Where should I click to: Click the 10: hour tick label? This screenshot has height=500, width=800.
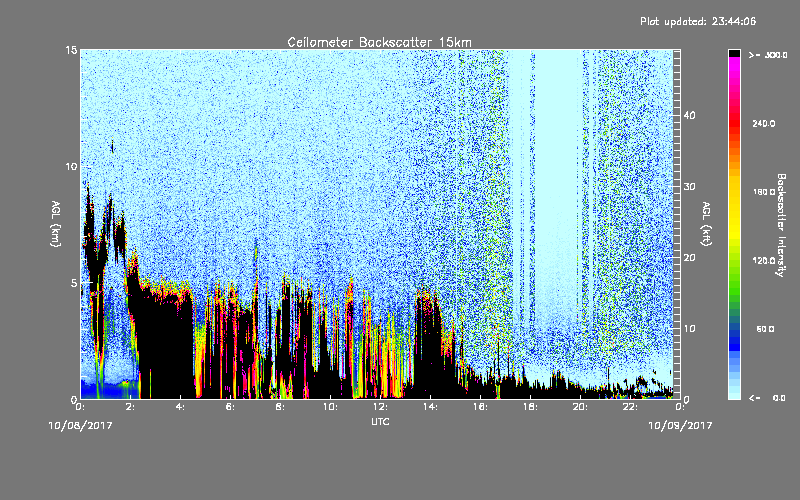[330, 407]
